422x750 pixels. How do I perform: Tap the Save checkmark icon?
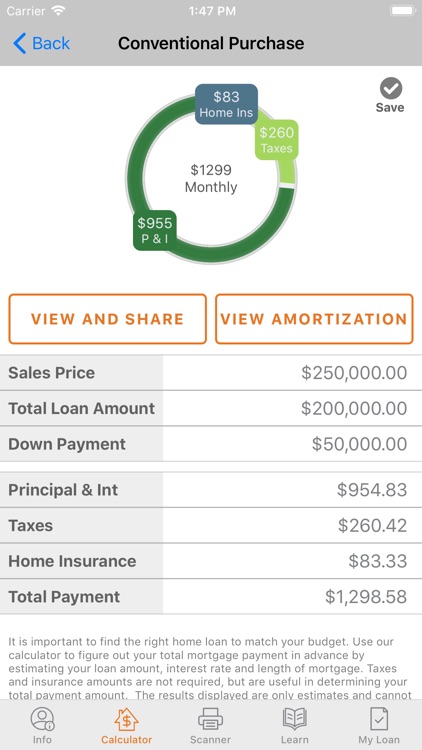pyautogui.click(x=391, y=88)
